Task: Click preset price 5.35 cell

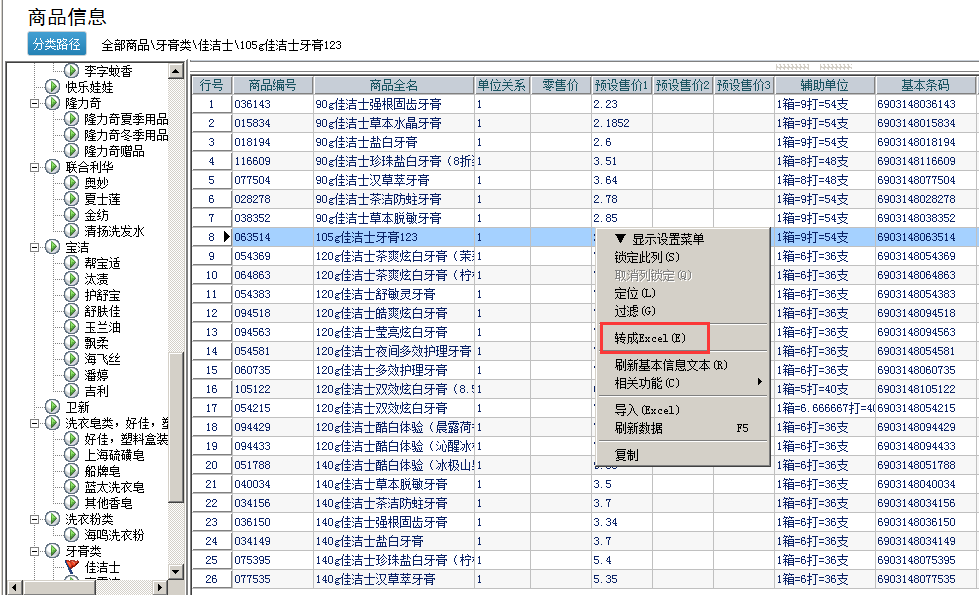Action: (621, 579)
